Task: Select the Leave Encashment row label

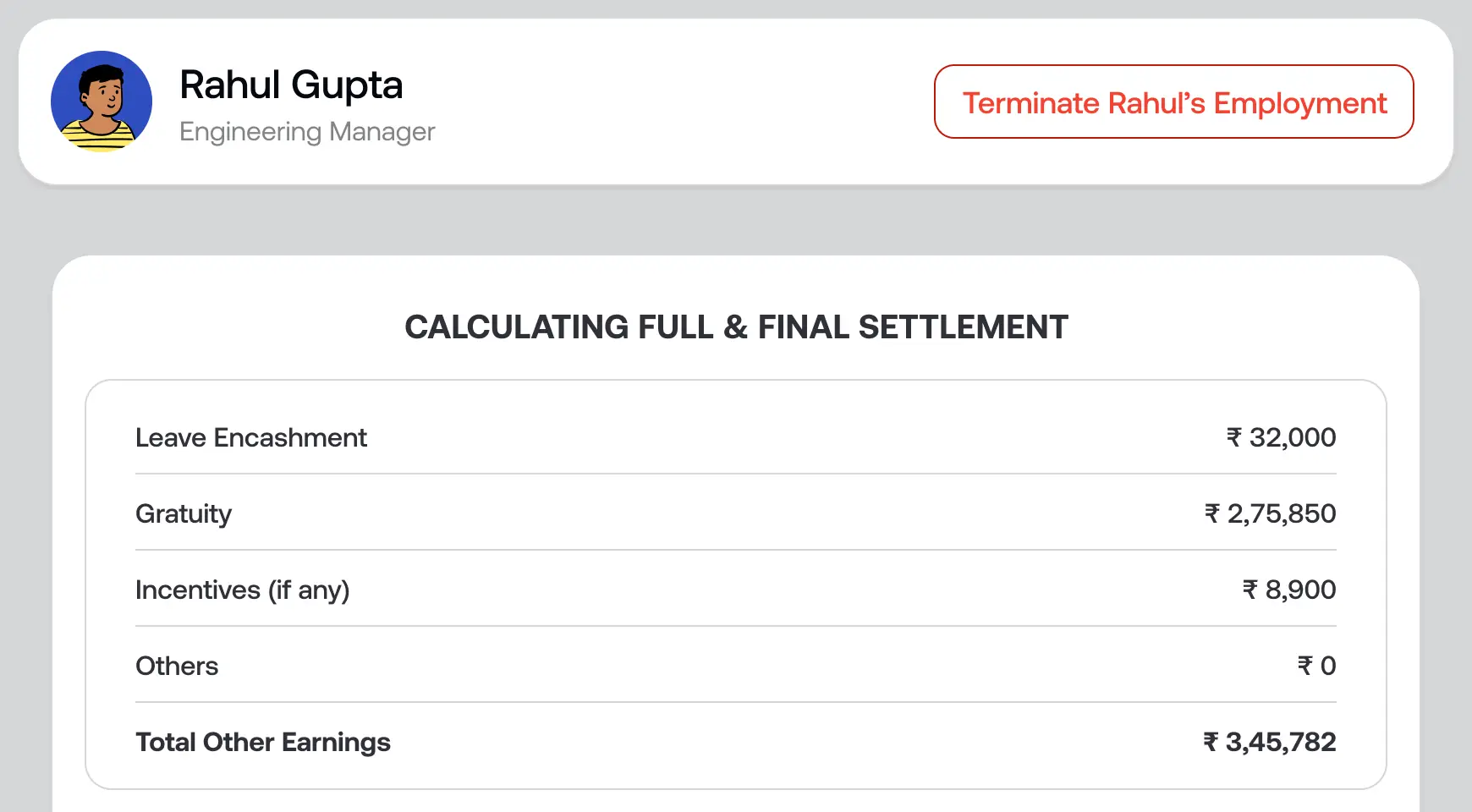Action: (250, 438)
